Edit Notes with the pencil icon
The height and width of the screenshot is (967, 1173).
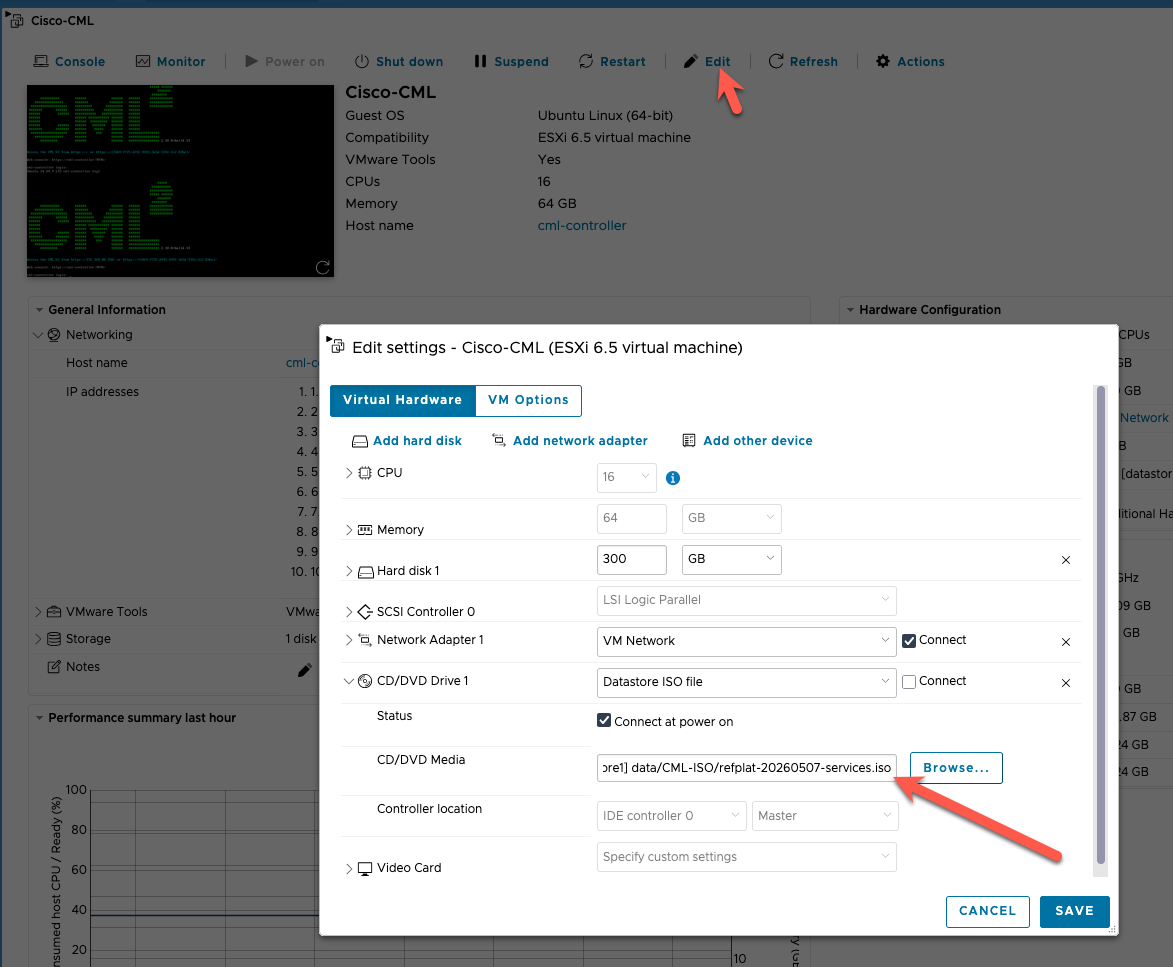[x=304, y=670]
